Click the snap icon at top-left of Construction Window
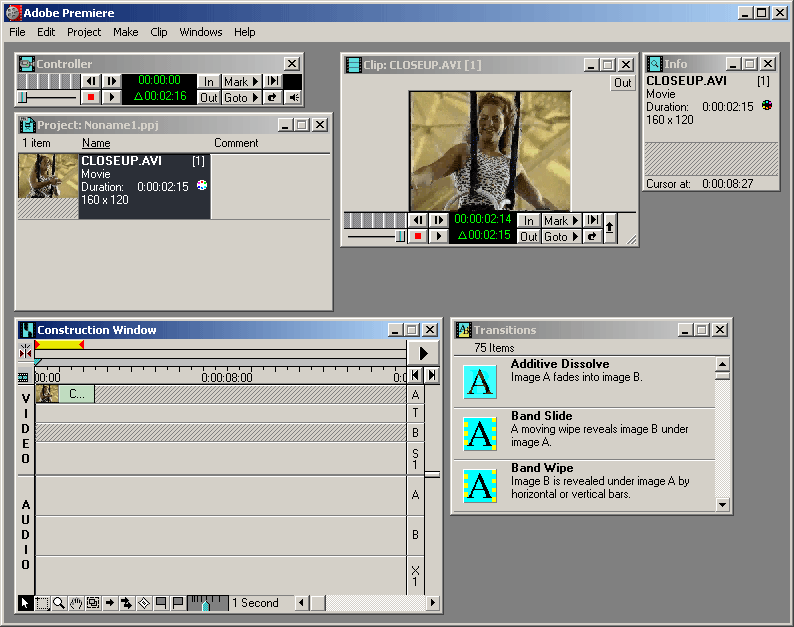Viewport: 794px width, 627px height. pyautogui.click(x=25, y=350)
